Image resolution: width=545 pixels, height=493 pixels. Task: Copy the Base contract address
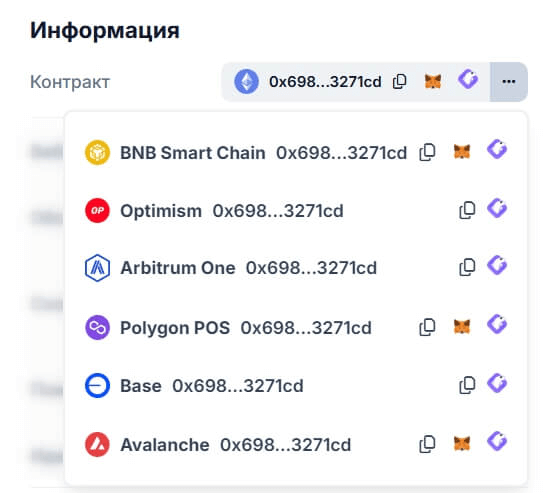coord(467,385)
